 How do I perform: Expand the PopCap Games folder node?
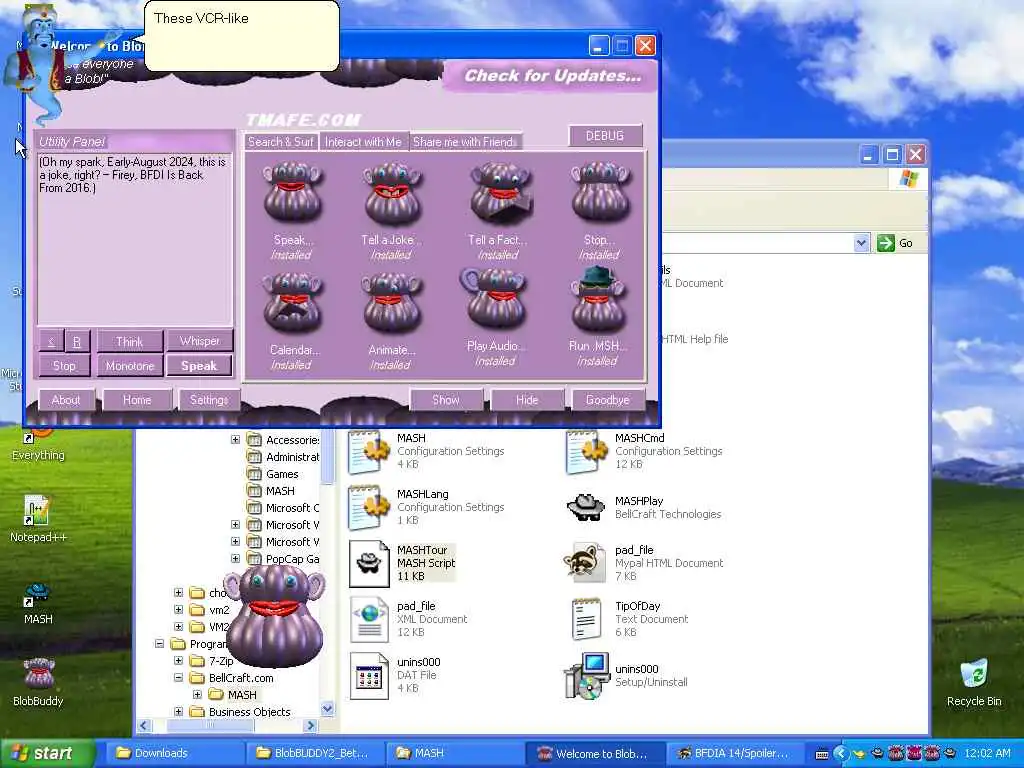click(235, 558)
